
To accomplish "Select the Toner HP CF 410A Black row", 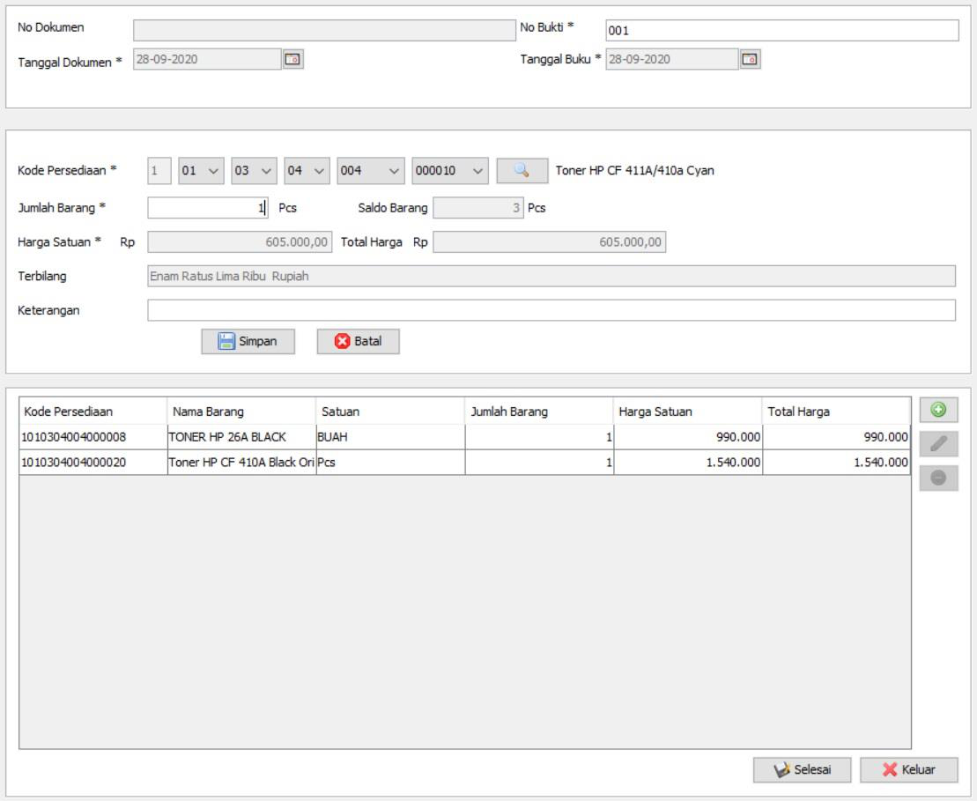I will click(x=464, y=462).
